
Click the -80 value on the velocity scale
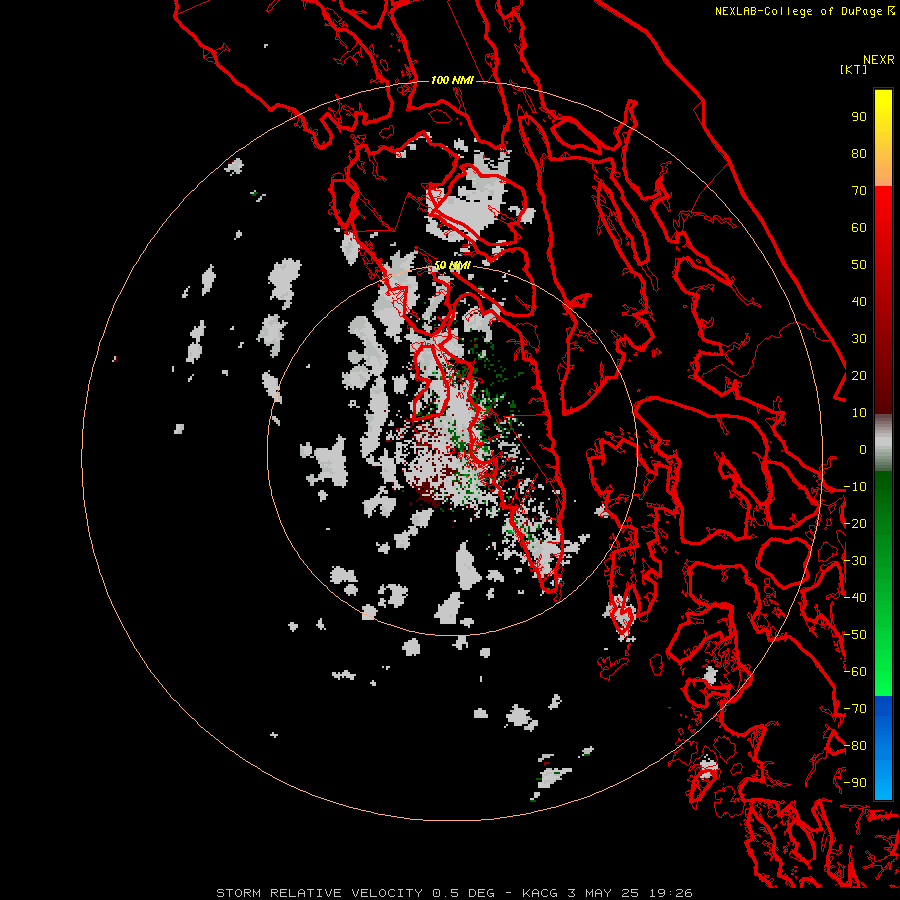click(855, 746)
